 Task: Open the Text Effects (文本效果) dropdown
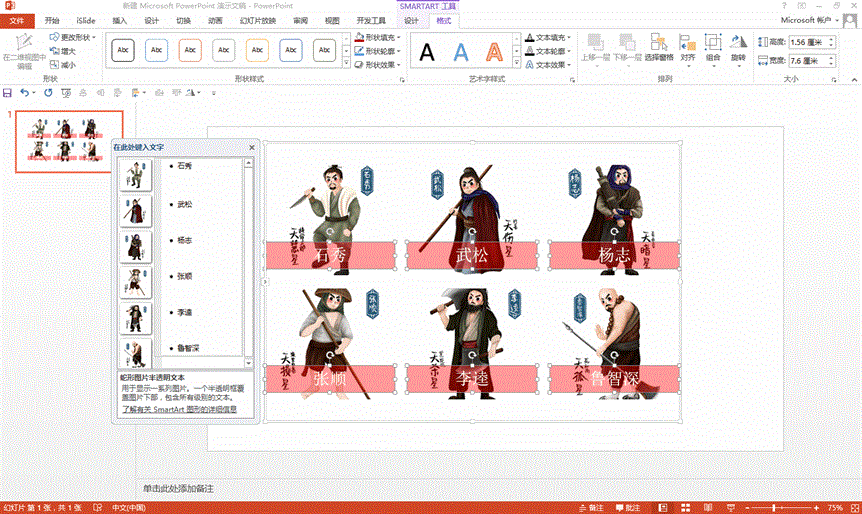pyautogui.click(x=548, y=64)
